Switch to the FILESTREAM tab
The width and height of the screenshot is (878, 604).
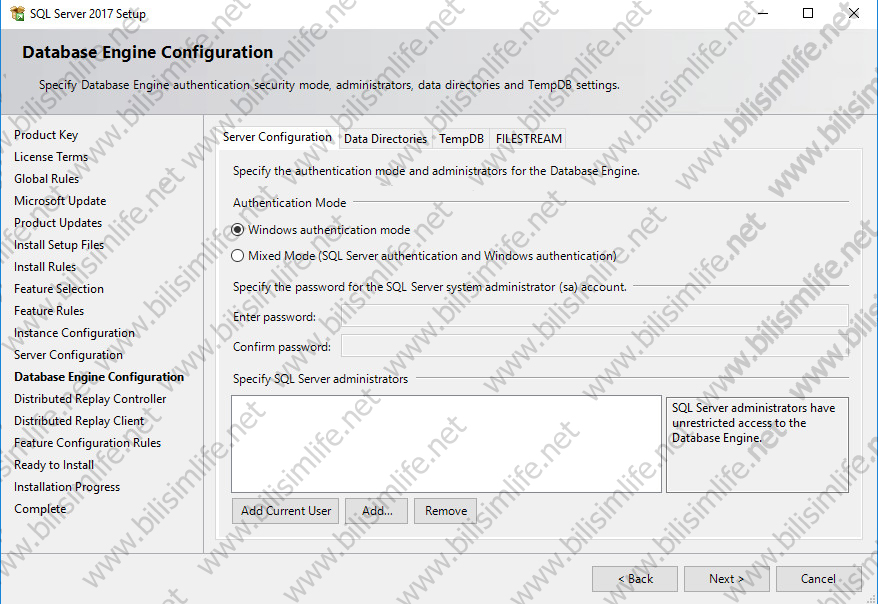[529, 139]
